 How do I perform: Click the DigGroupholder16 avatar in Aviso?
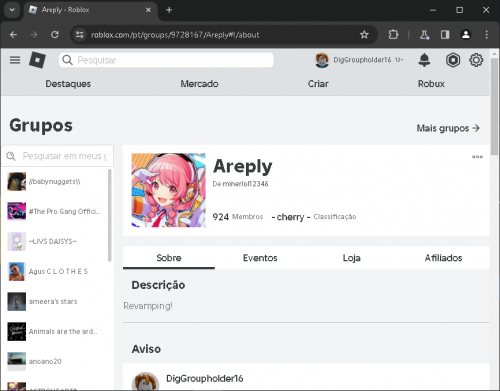point(145,381)
